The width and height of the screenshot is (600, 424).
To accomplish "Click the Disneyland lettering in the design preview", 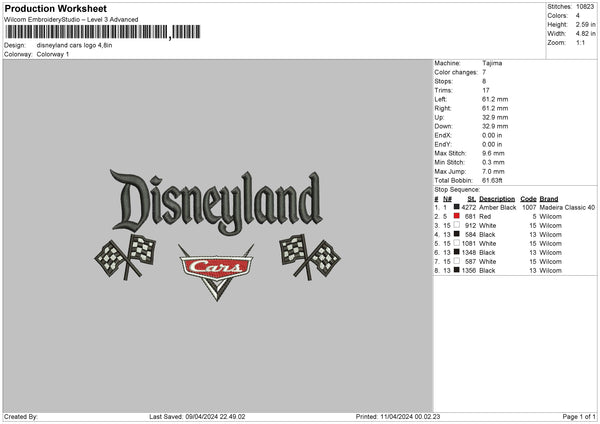I will coord(216,202).
